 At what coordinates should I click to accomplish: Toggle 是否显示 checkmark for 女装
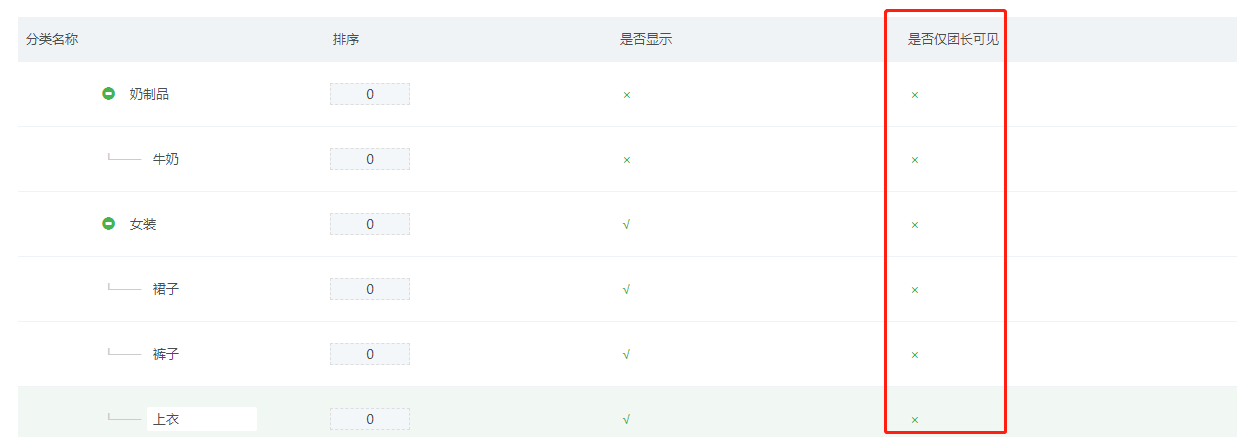[x=626, y=225]
